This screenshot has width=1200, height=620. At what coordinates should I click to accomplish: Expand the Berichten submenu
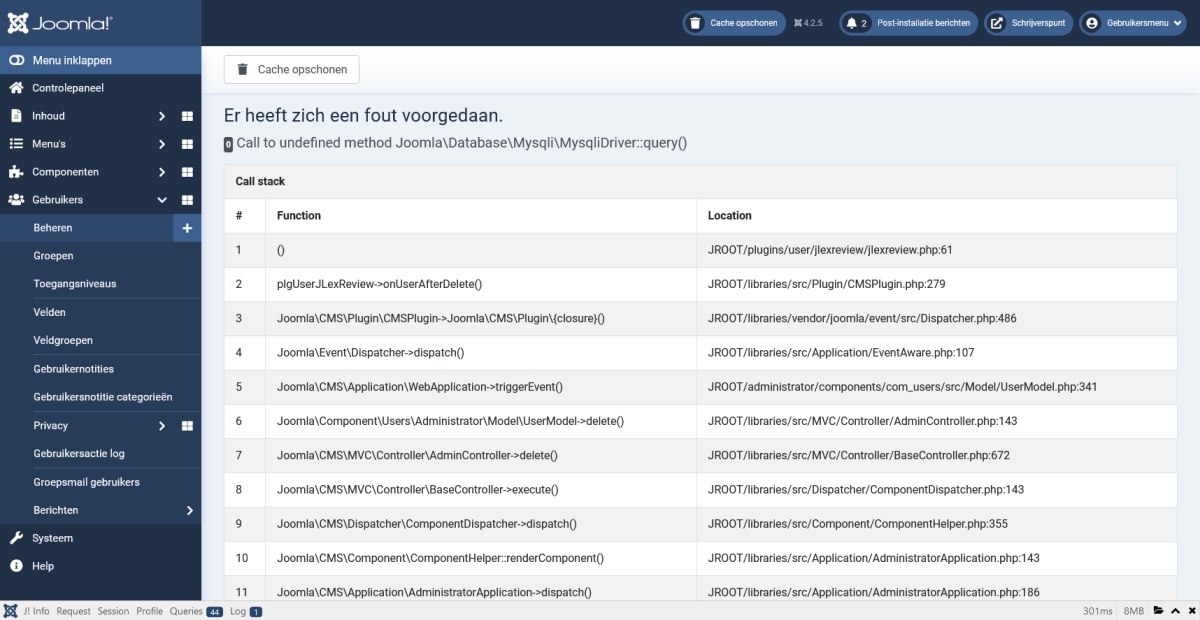click(x=189, y=510)
